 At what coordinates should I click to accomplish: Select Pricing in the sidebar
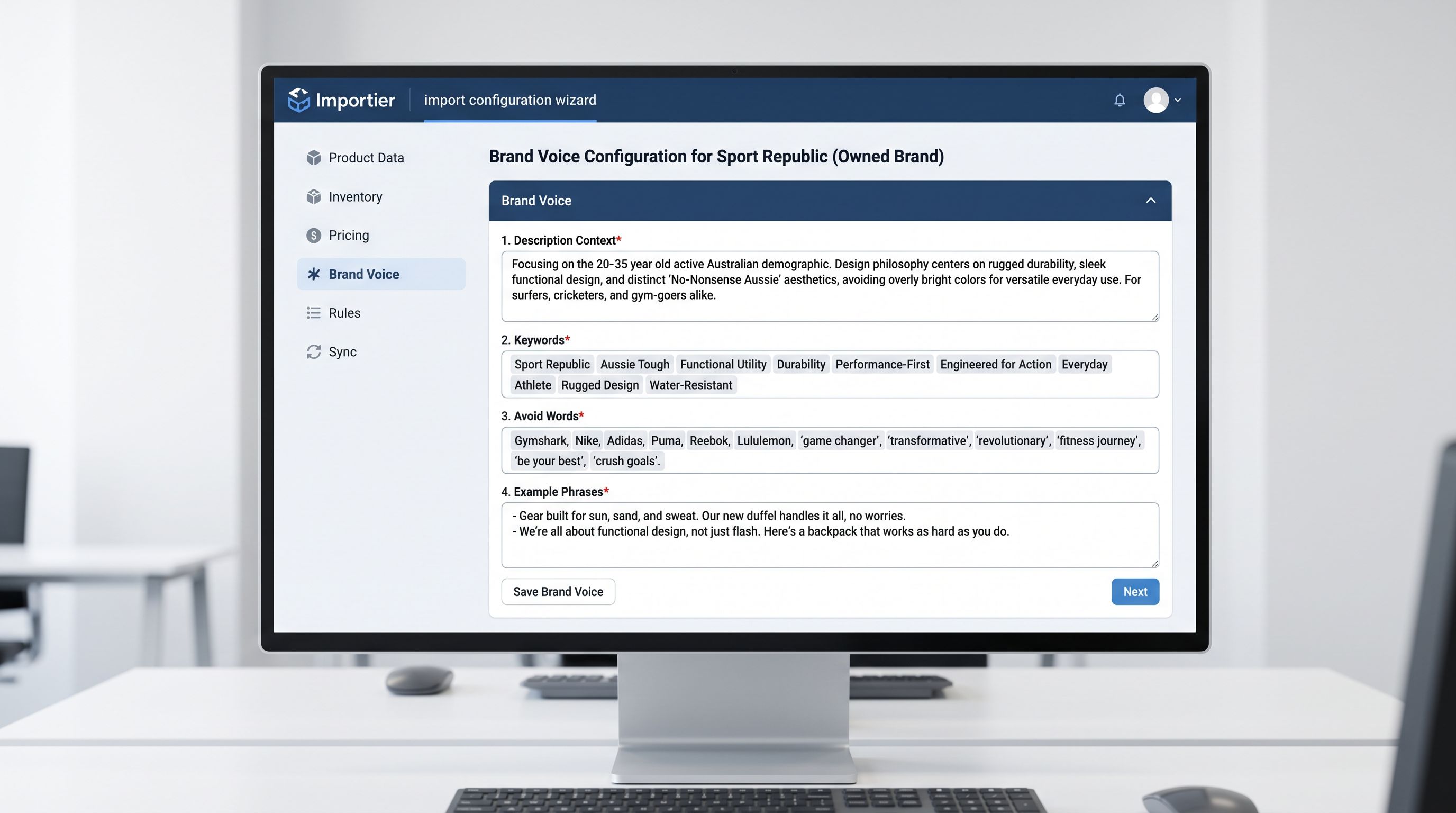[x=381, y=235]
